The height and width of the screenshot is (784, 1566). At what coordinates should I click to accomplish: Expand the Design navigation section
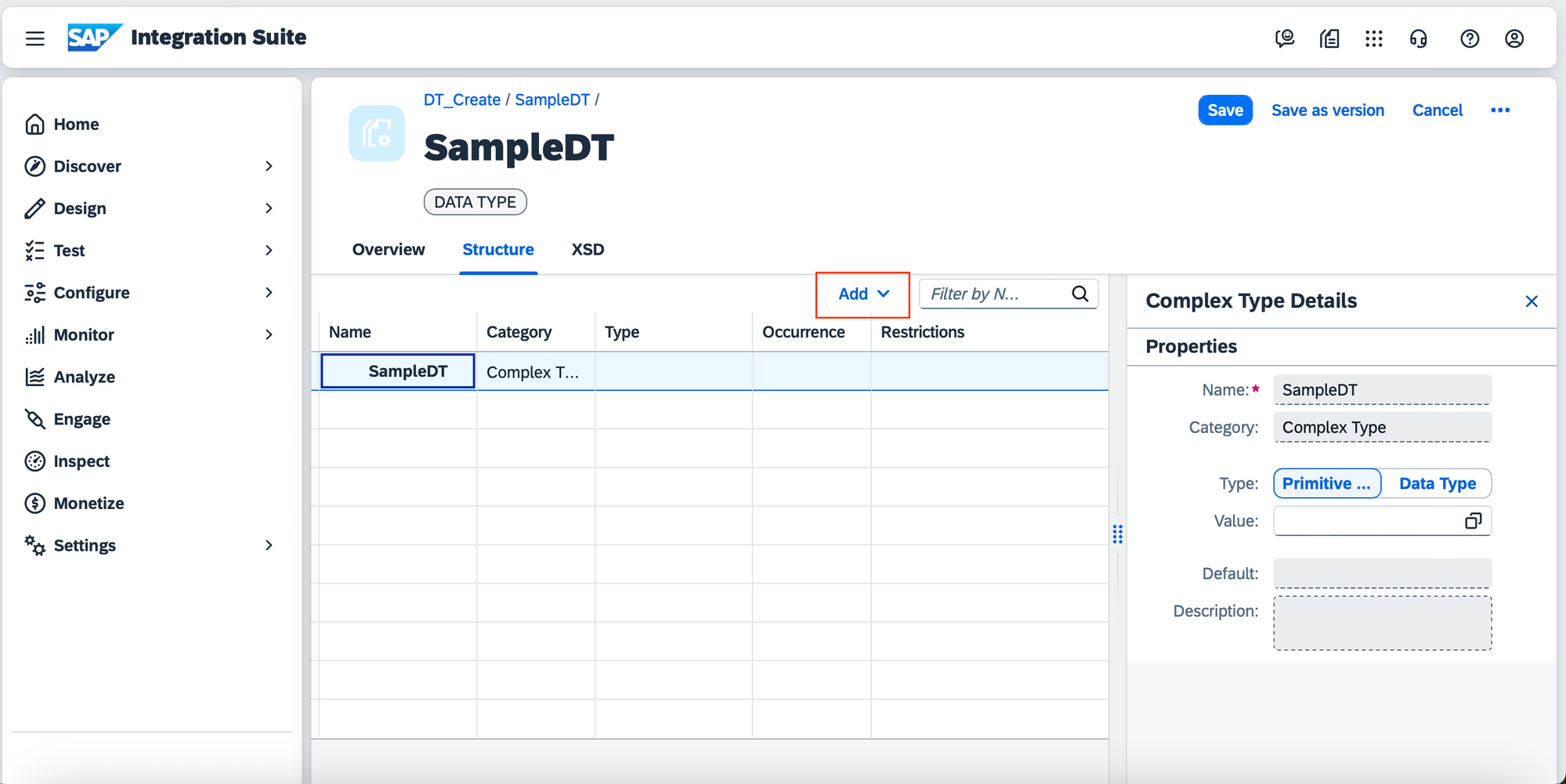click(x=269, y=208)
